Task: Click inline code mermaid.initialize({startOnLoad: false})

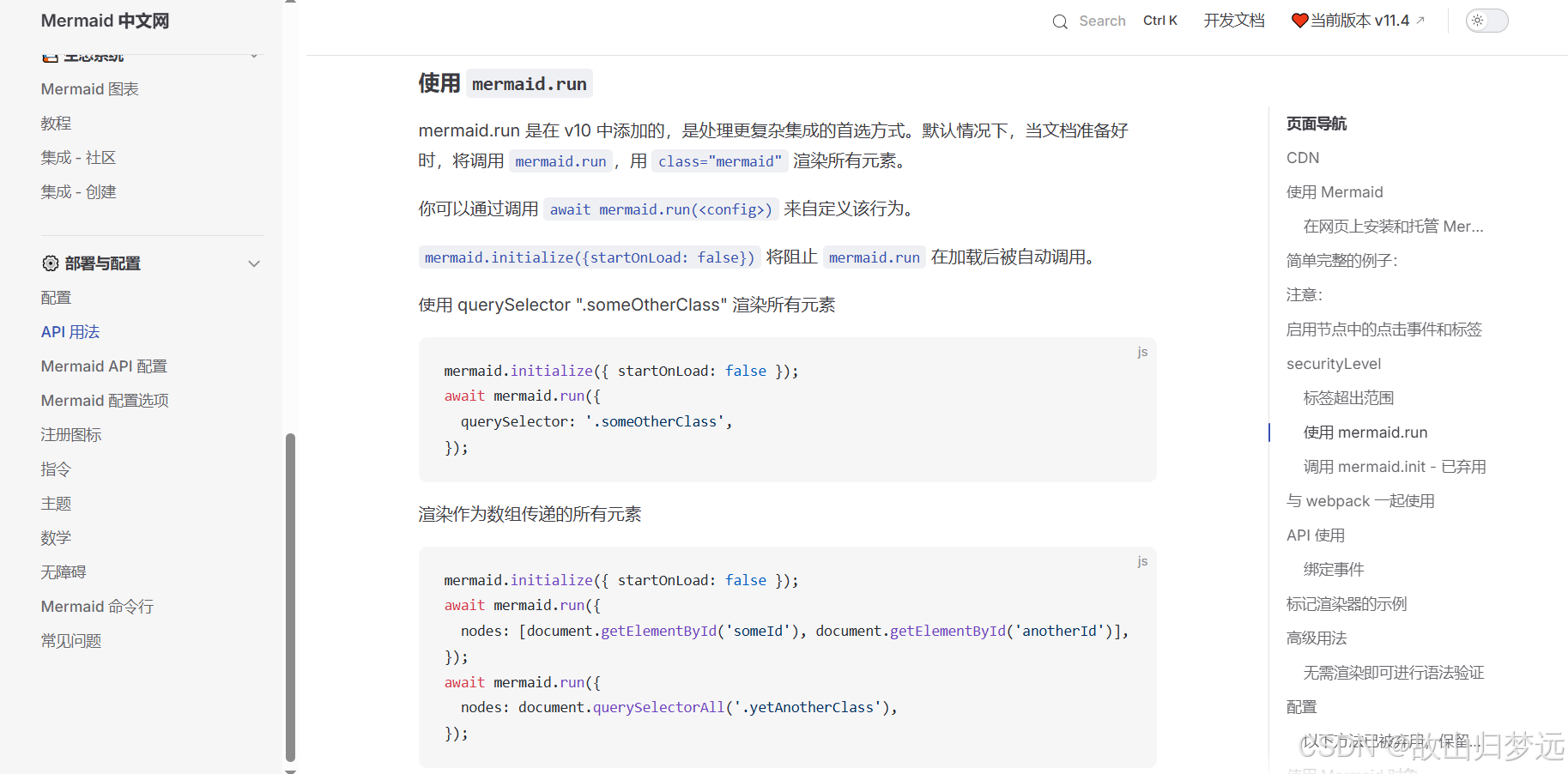Action: pos(590,257)
